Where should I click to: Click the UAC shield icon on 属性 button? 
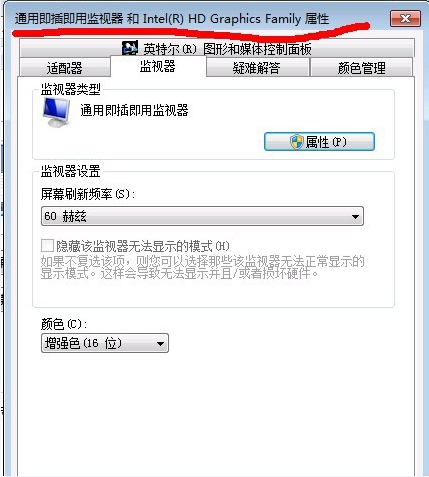click(x=296, y=142)
